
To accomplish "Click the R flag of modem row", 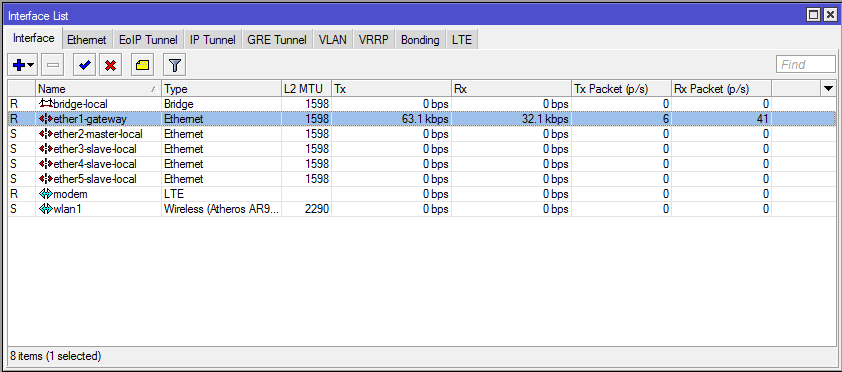I will tap(14, 194).
